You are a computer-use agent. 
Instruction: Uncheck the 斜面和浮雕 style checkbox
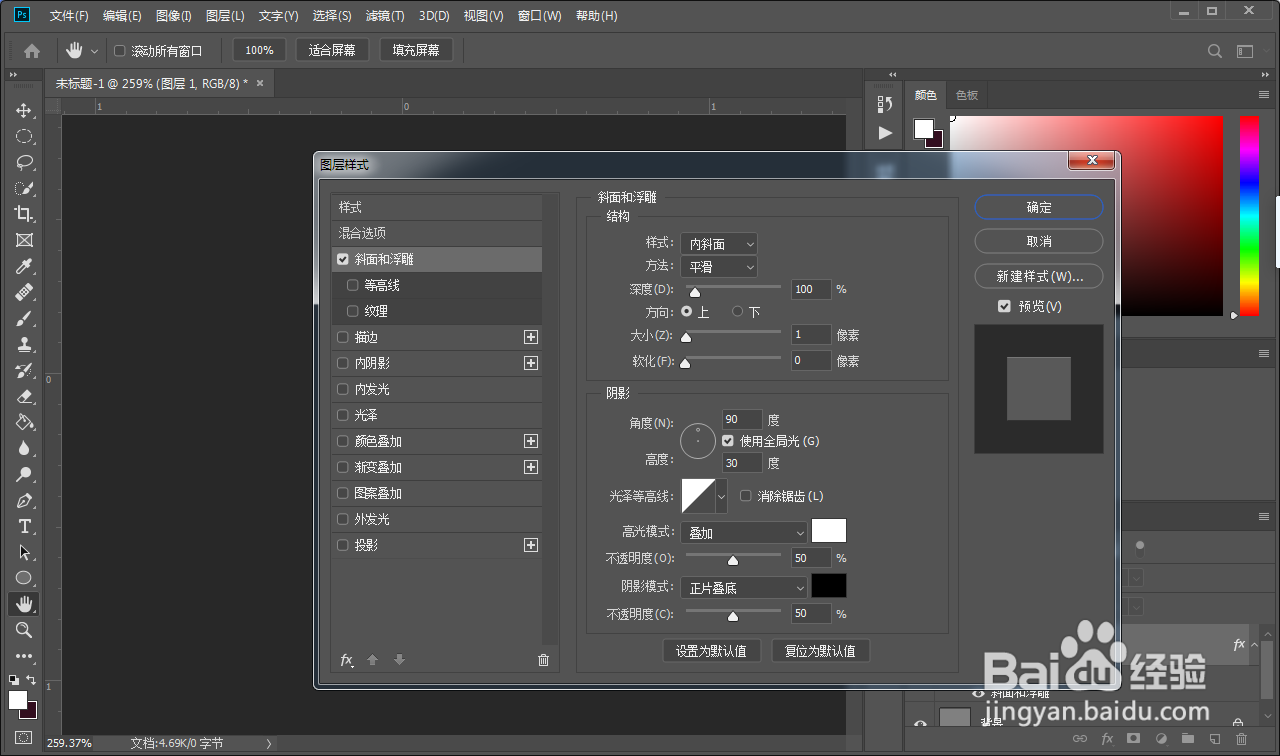coord(343,259)
